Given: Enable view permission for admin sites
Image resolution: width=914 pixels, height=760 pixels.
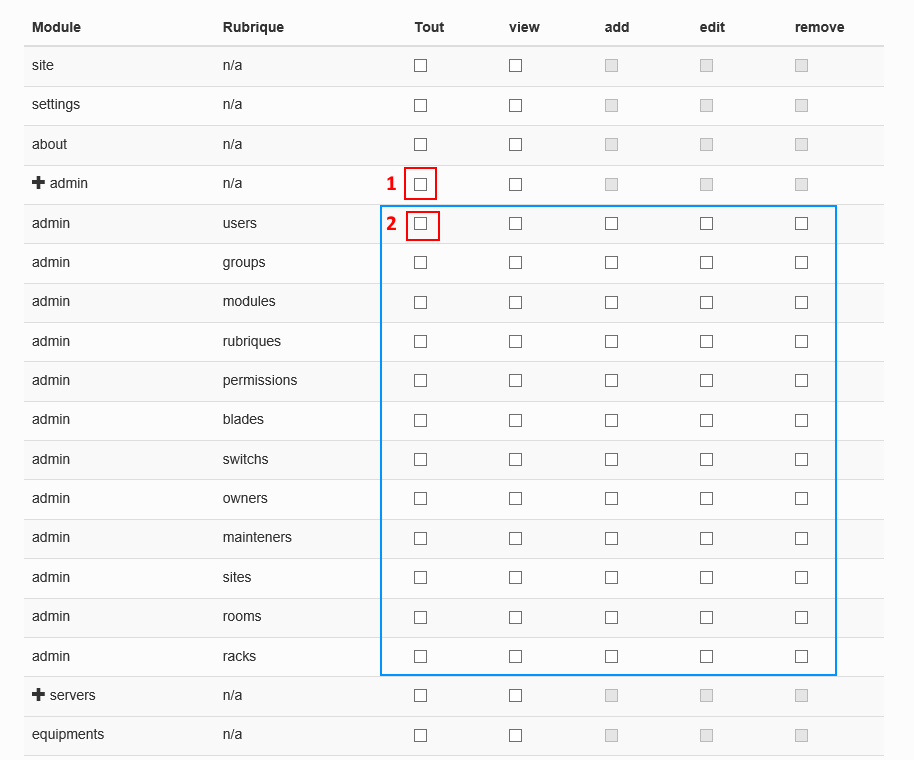Looking at the screenshot, I should coord(515,578).
